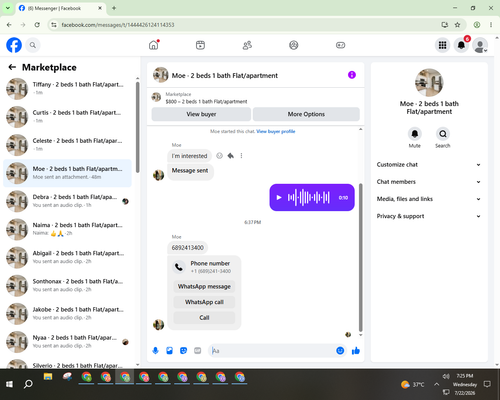Viewport: 500px width, 400px height.
Task: Click the conversation list scrollbar
Action: point(138,127)
